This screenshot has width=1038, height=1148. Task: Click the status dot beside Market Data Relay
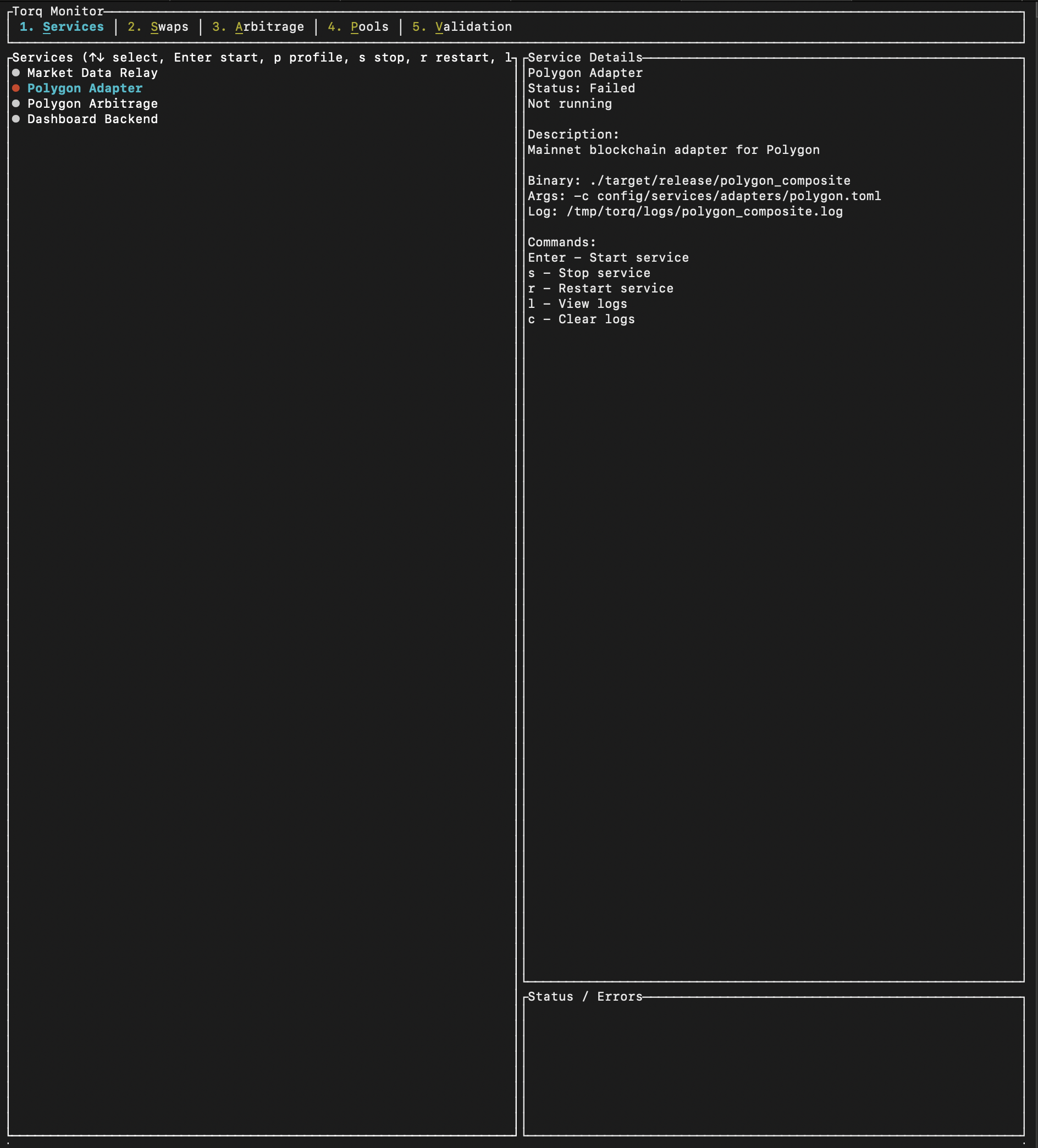[x=16, y=73]
